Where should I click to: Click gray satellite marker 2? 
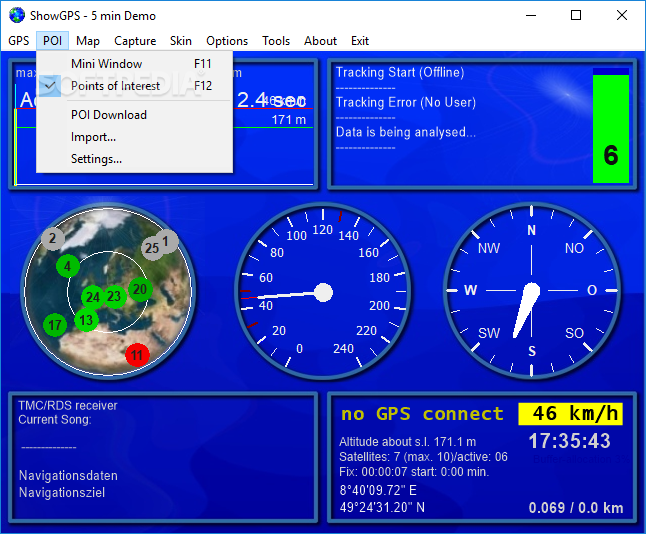pos(52,238)
